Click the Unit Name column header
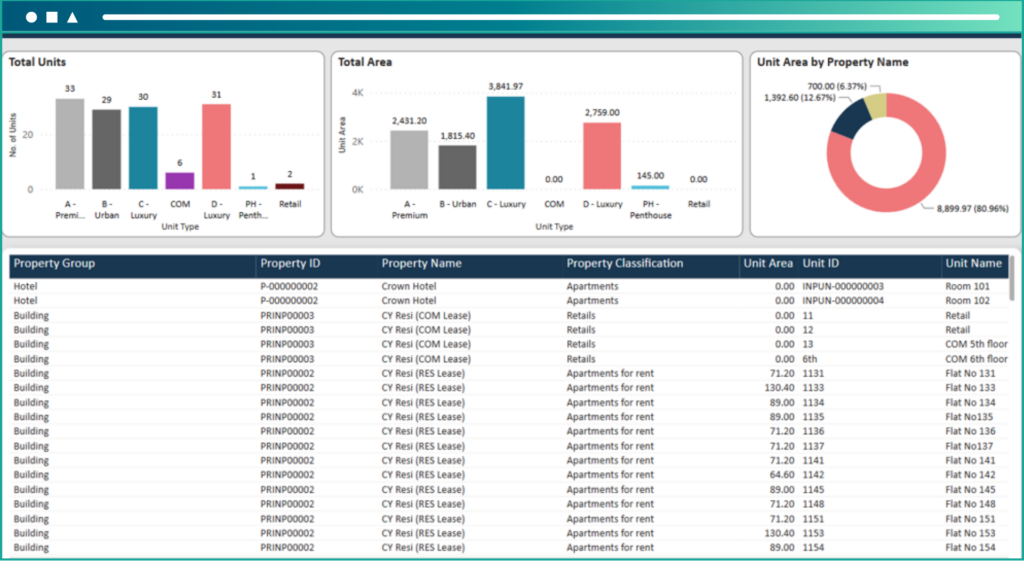Viewport: 1024px width, 576px height. (973, 264)
